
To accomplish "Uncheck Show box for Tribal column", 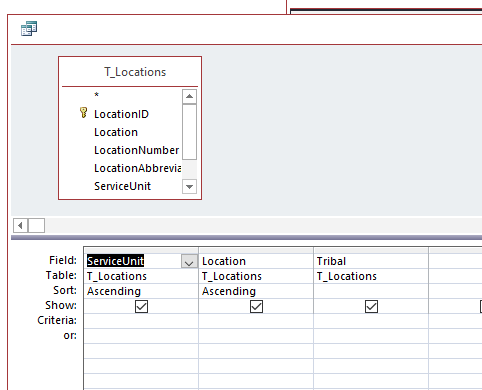I will pos(371,306).
